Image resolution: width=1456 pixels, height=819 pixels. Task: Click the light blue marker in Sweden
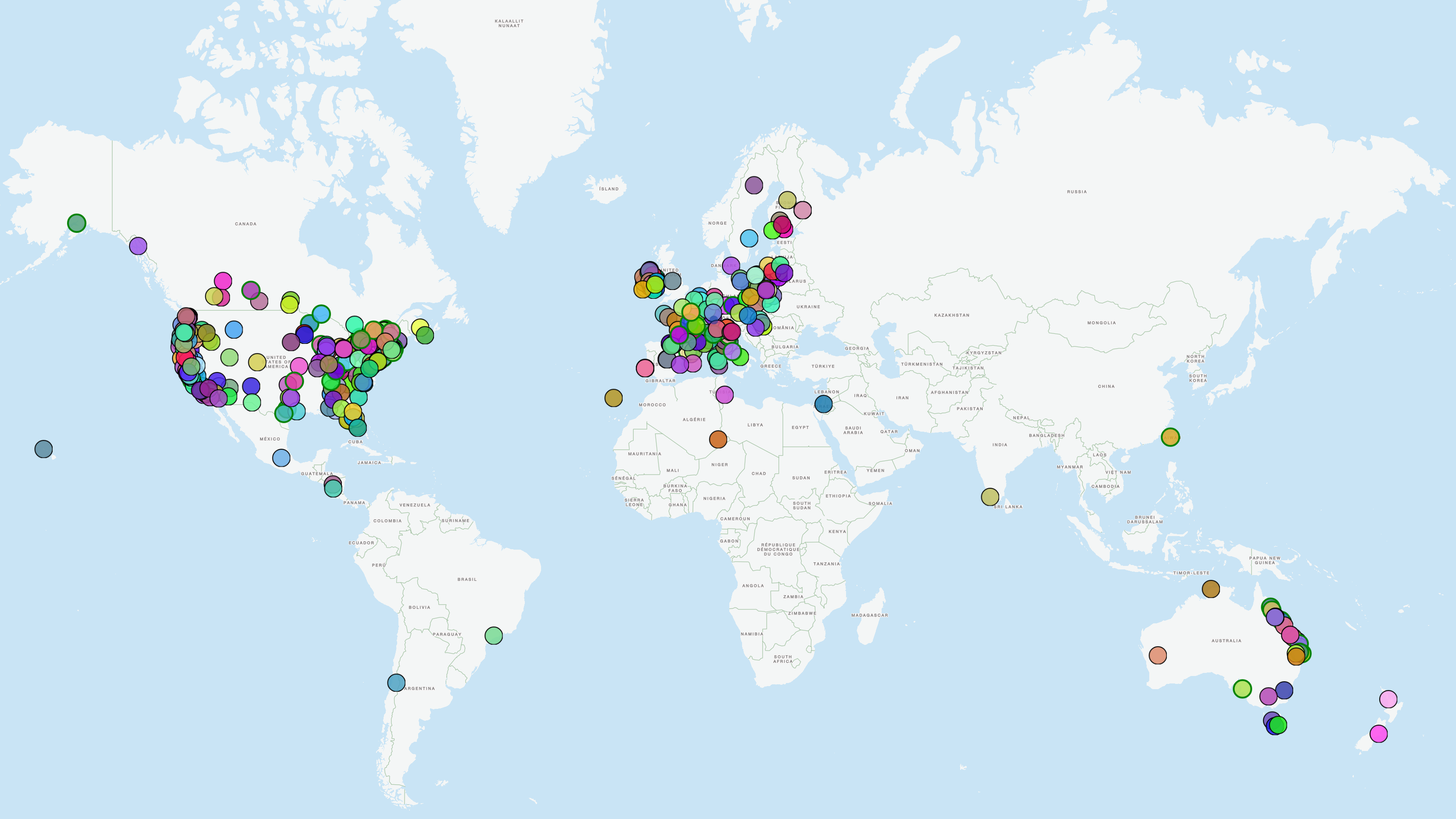point(749,239)
